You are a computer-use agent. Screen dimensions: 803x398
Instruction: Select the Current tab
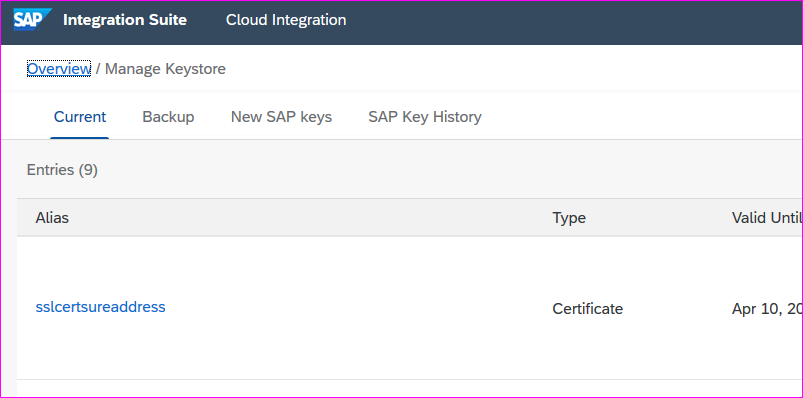(x=80, y=117)
